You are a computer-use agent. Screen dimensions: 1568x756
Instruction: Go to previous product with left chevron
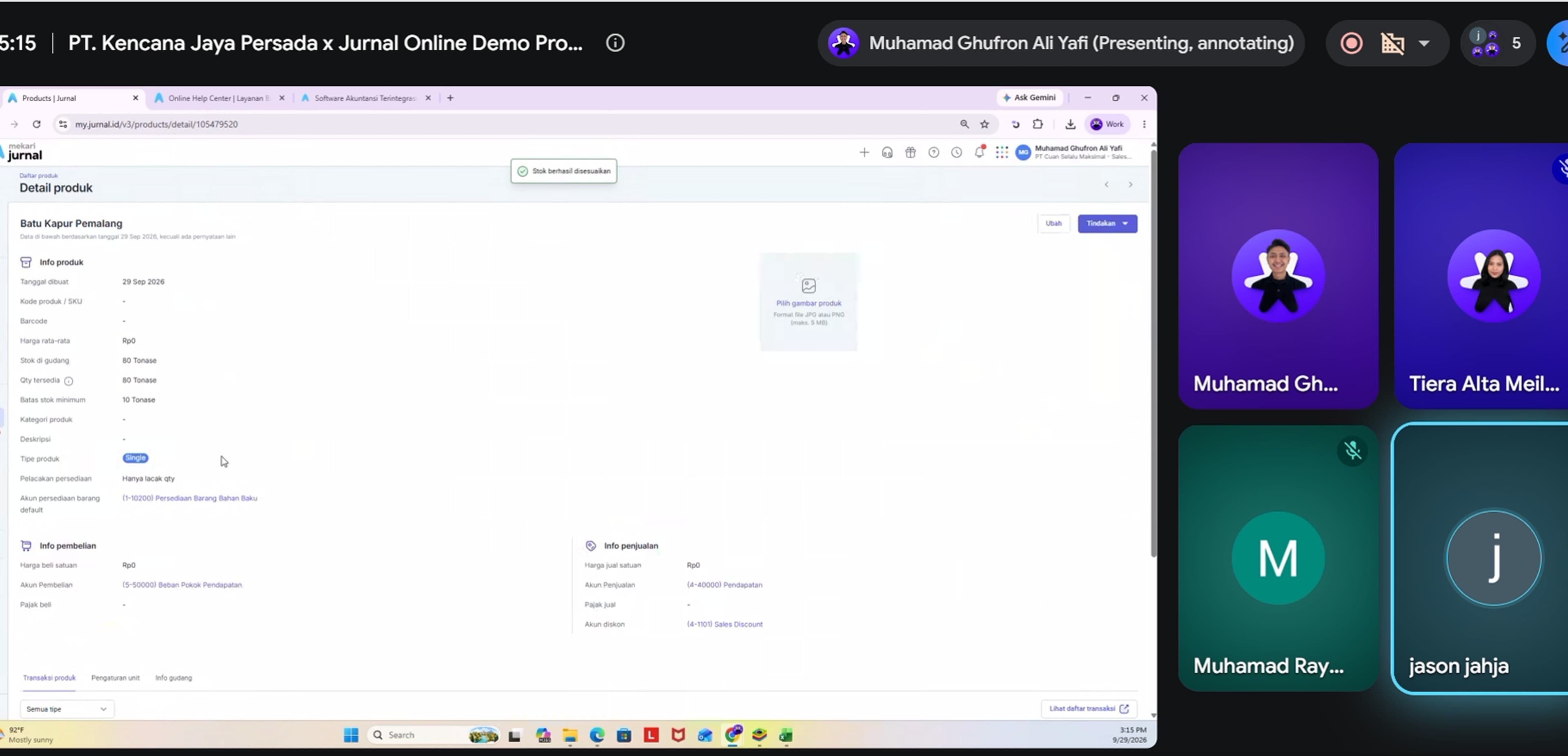1106,185
